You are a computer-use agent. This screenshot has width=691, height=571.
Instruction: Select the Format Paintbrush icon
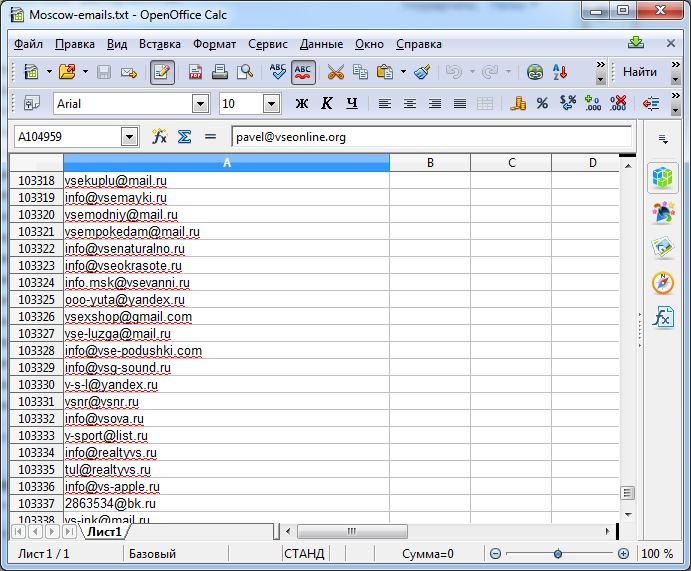[x=422, y=72]
